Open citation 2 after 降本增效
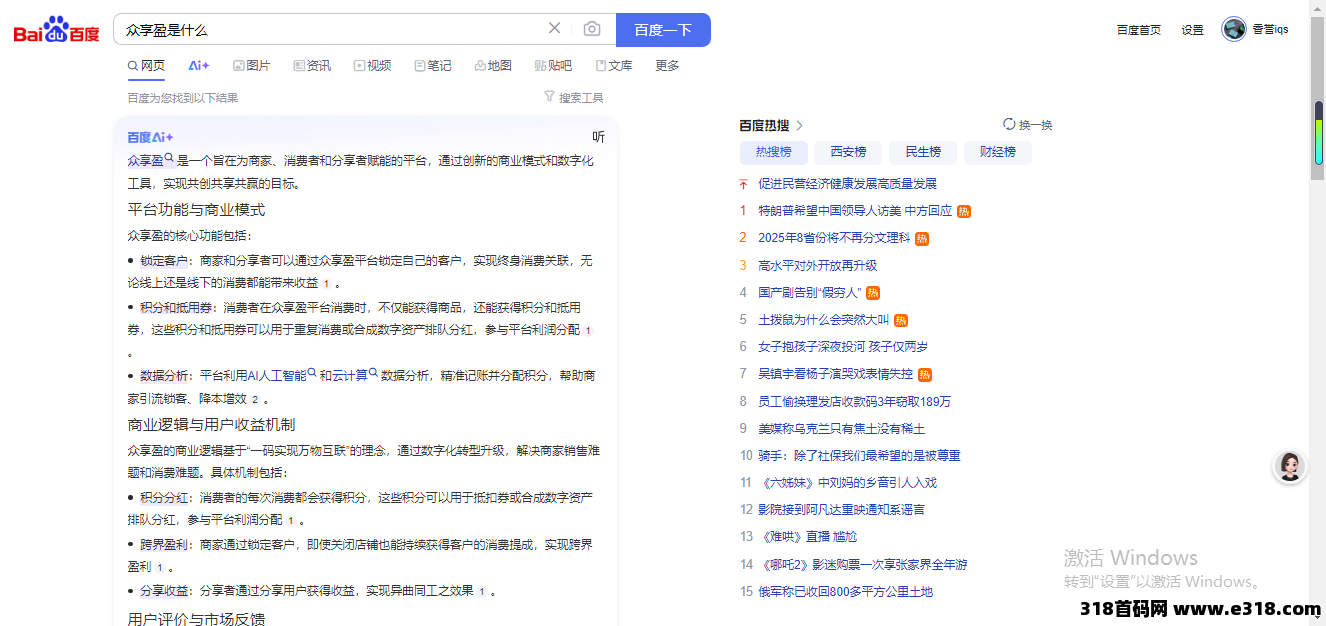This screenshot has width=1326, height=626. point(254,398)
